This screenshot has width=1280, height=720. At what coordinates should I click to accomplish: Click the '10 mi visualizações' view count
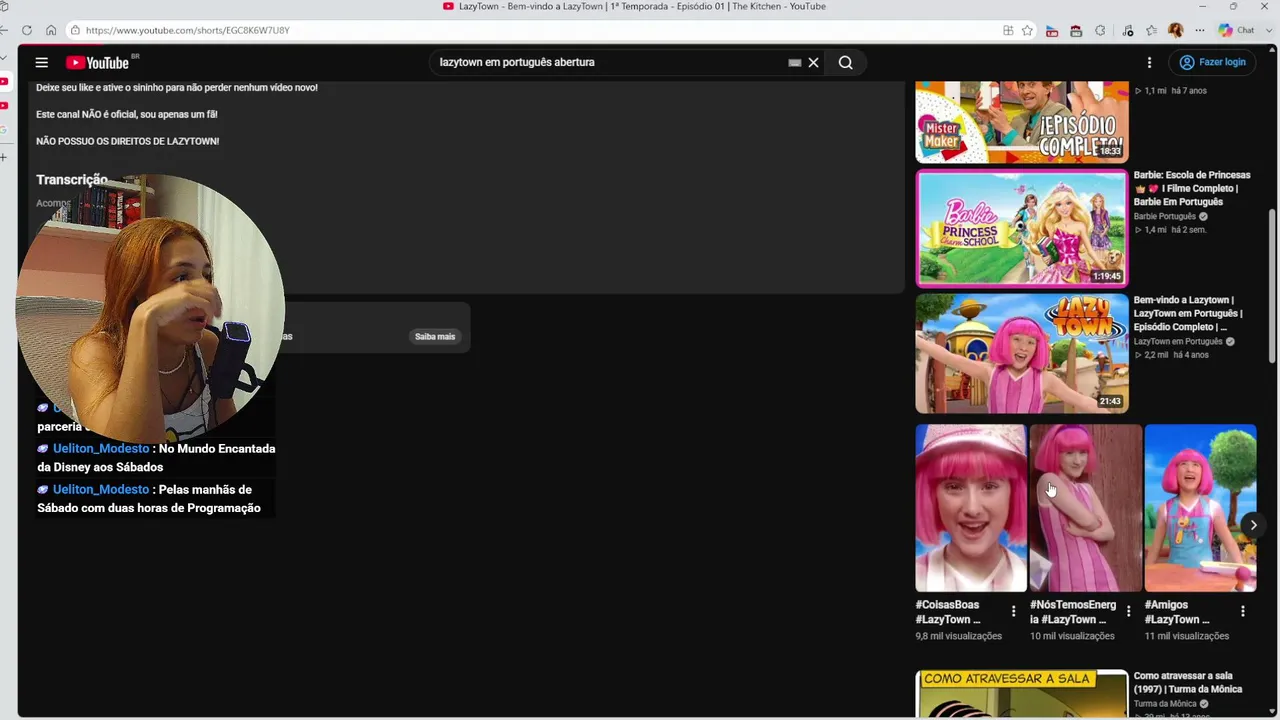pyautogui.click(x=1072, y=636)
